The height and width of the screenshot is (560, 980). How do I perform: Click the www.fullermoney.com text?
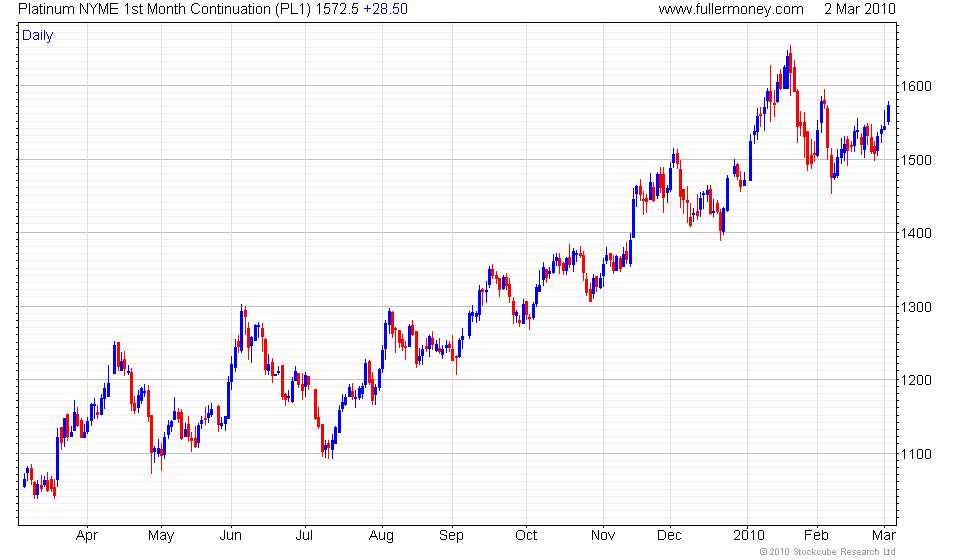(x=731, y=9)
